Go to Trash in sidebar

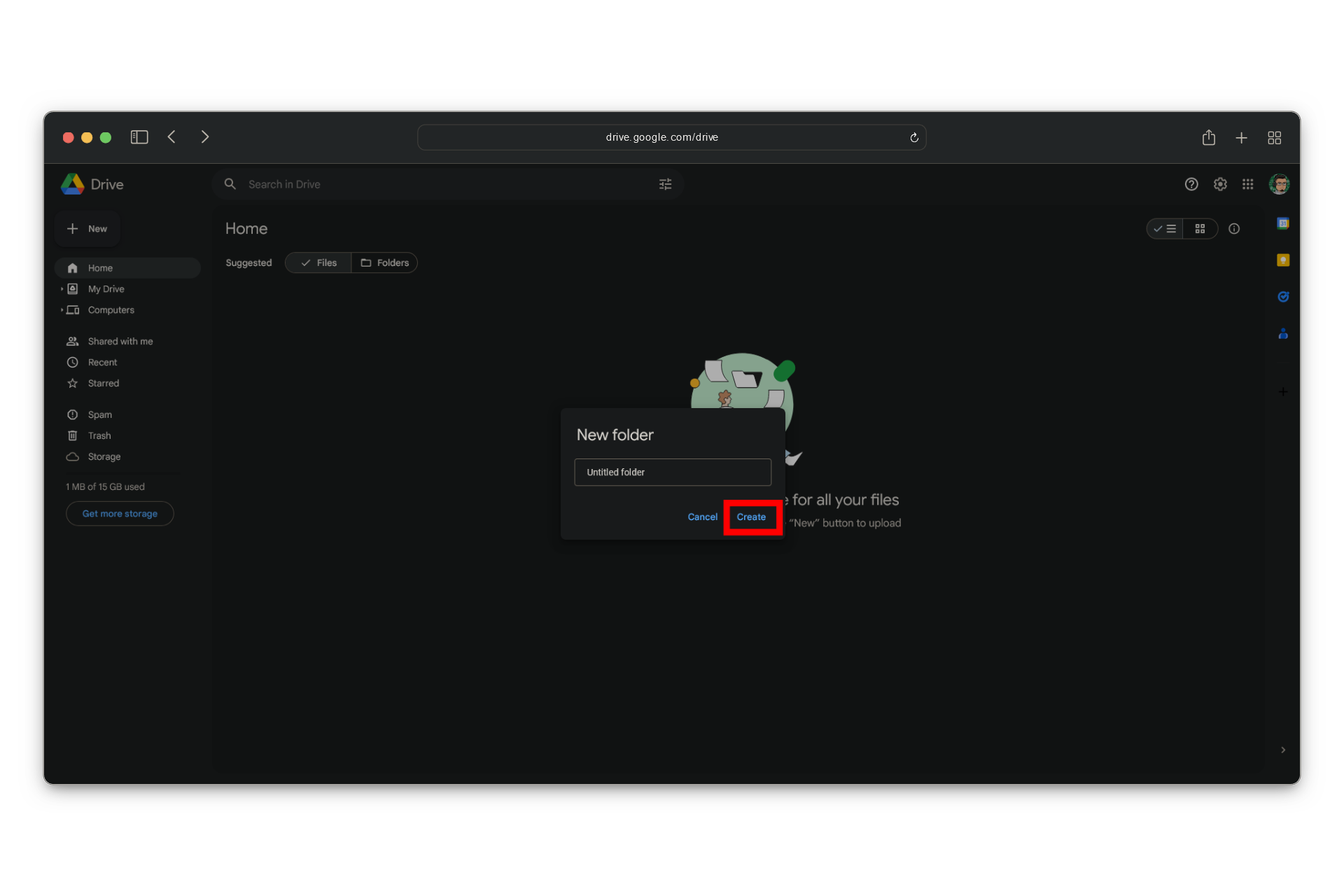tap(99, 436)
